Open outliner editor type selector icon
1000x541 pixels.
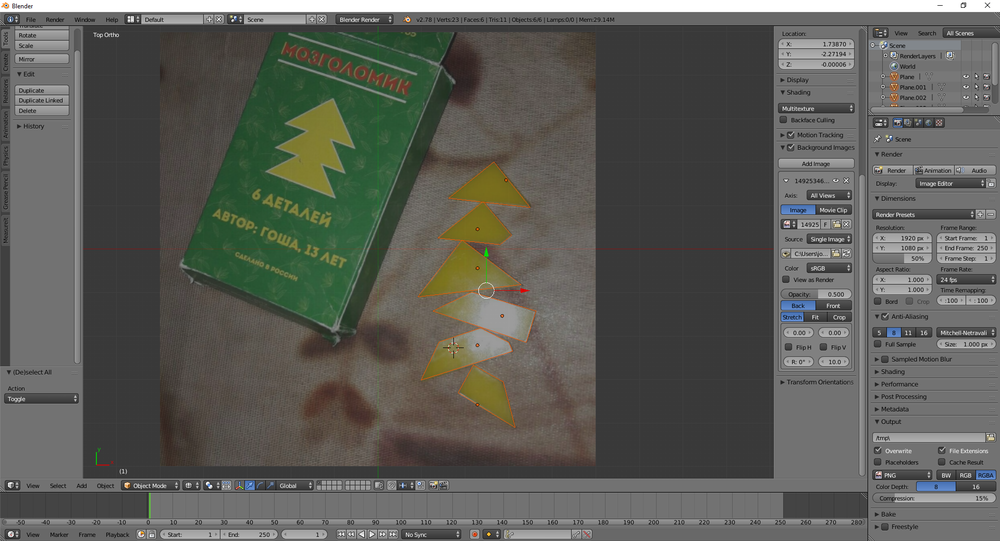881,33
